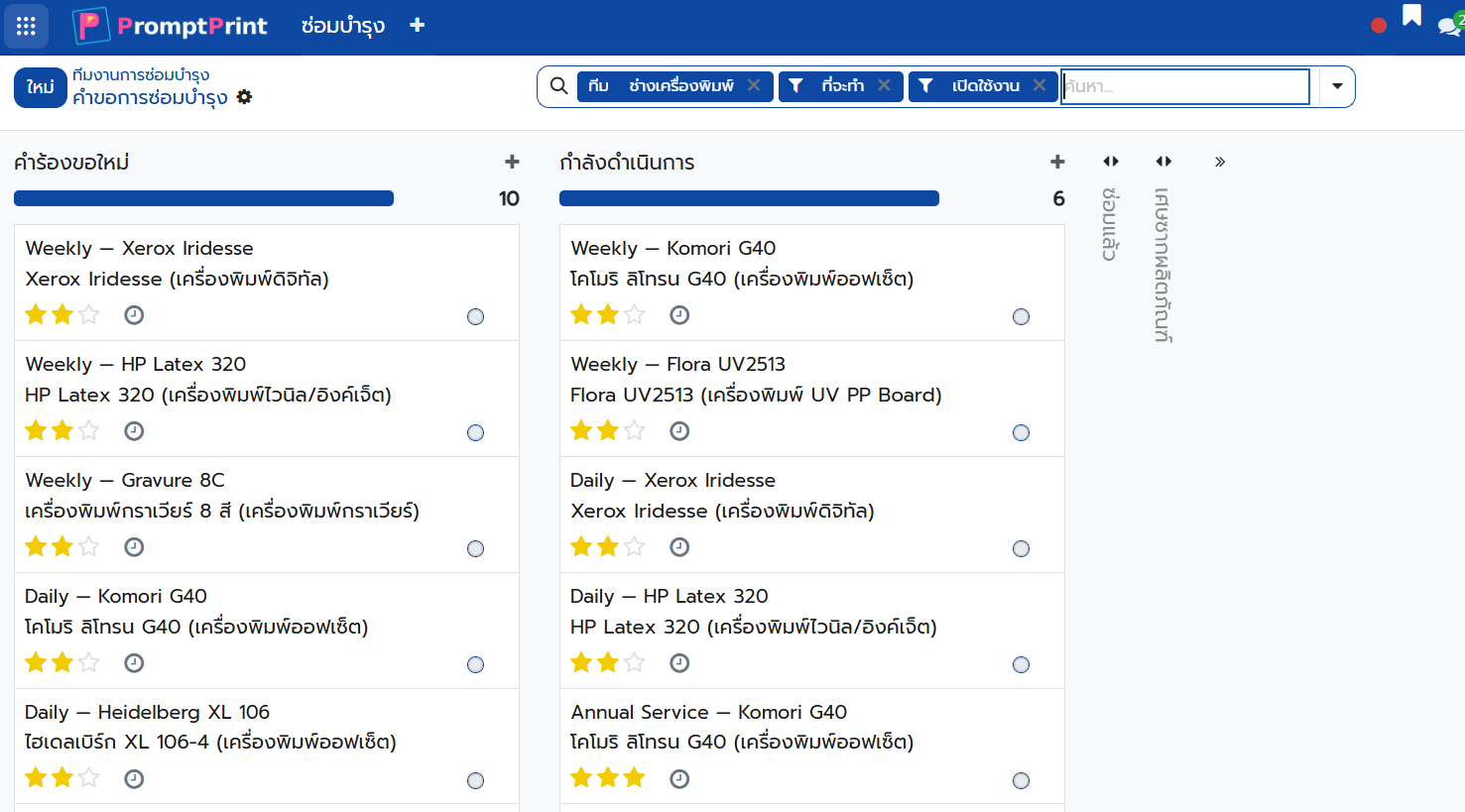Remove the ที่จะทำ filter

click(x=884, y=85)
